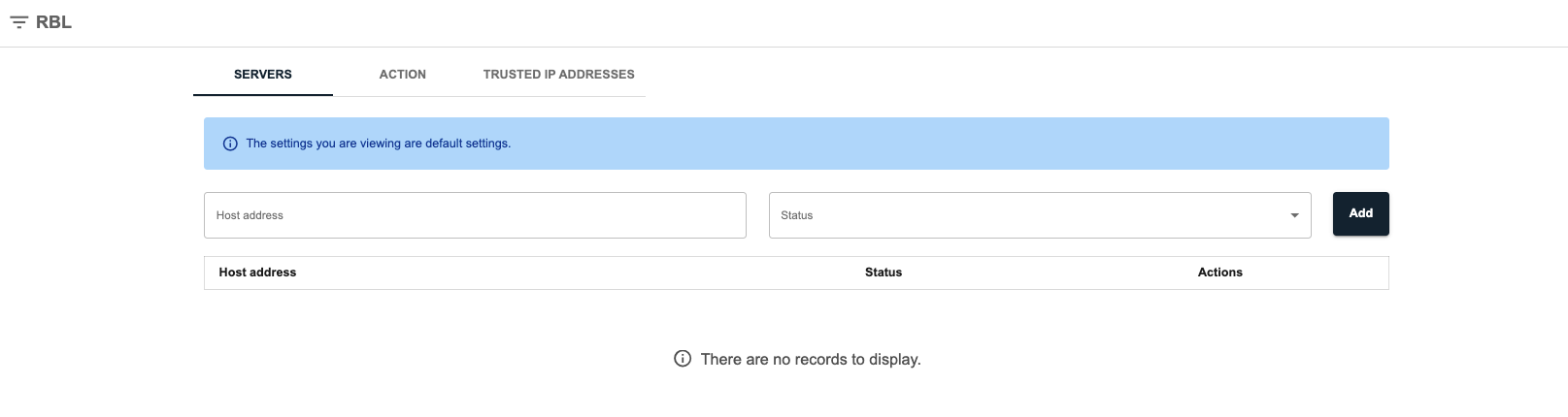Viewport: 1568px width, 417px height.
Task: Focus the Host address input field
Action: coord(475,215)
